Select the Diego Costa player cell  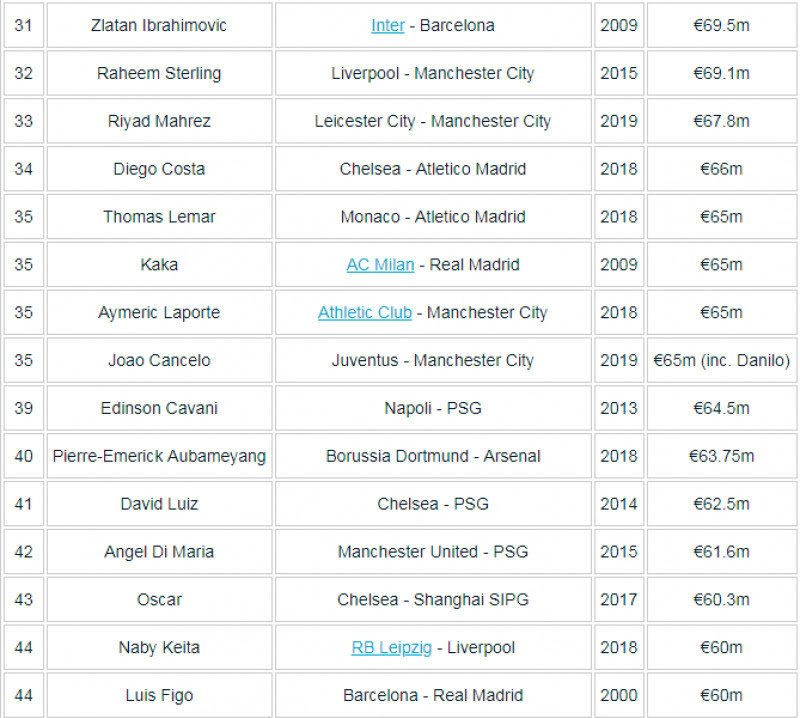[159, 169]
